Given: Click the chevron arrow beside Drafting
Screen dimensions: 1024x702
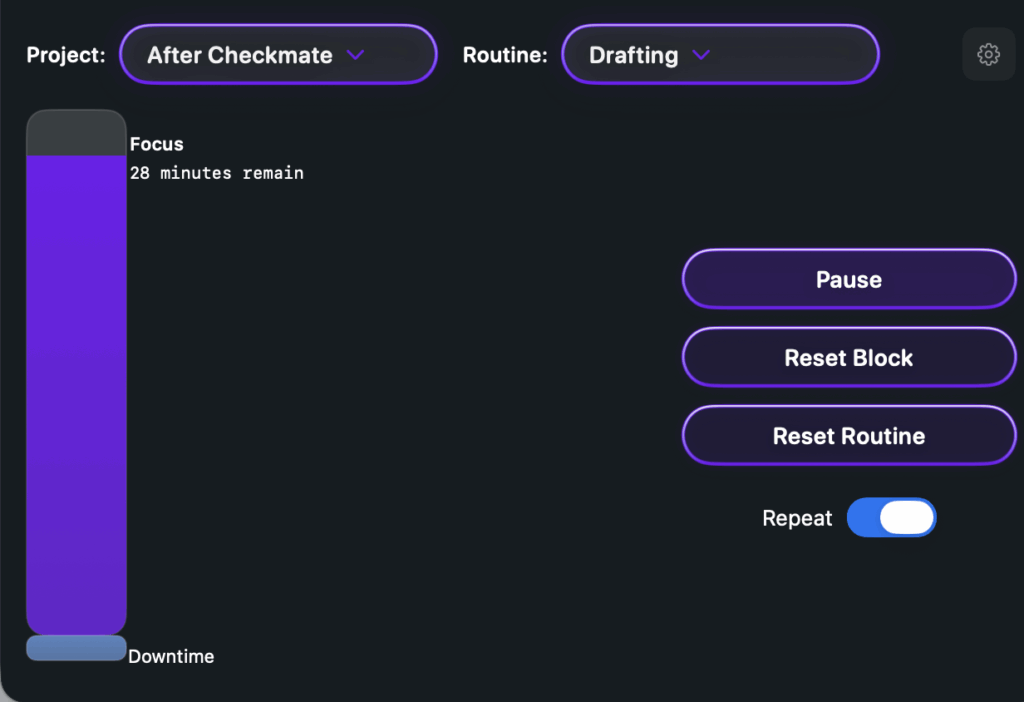Looking at the screenshot, I should point(701,55).
